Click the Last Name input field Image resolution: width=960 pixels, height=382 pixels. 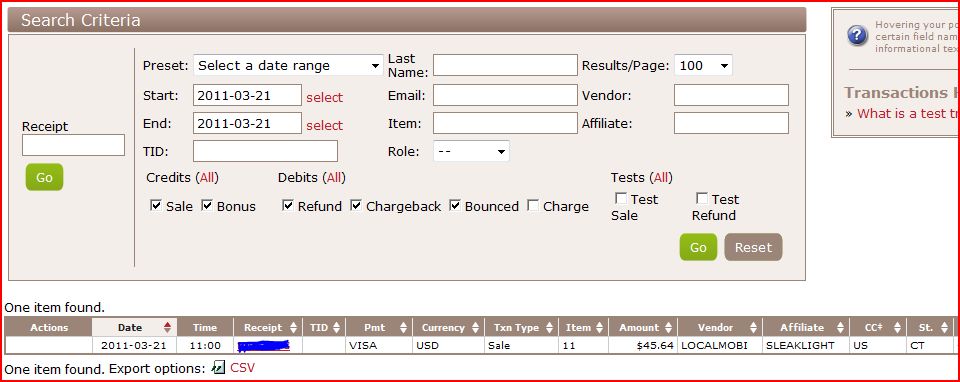[x=505, y=66]
